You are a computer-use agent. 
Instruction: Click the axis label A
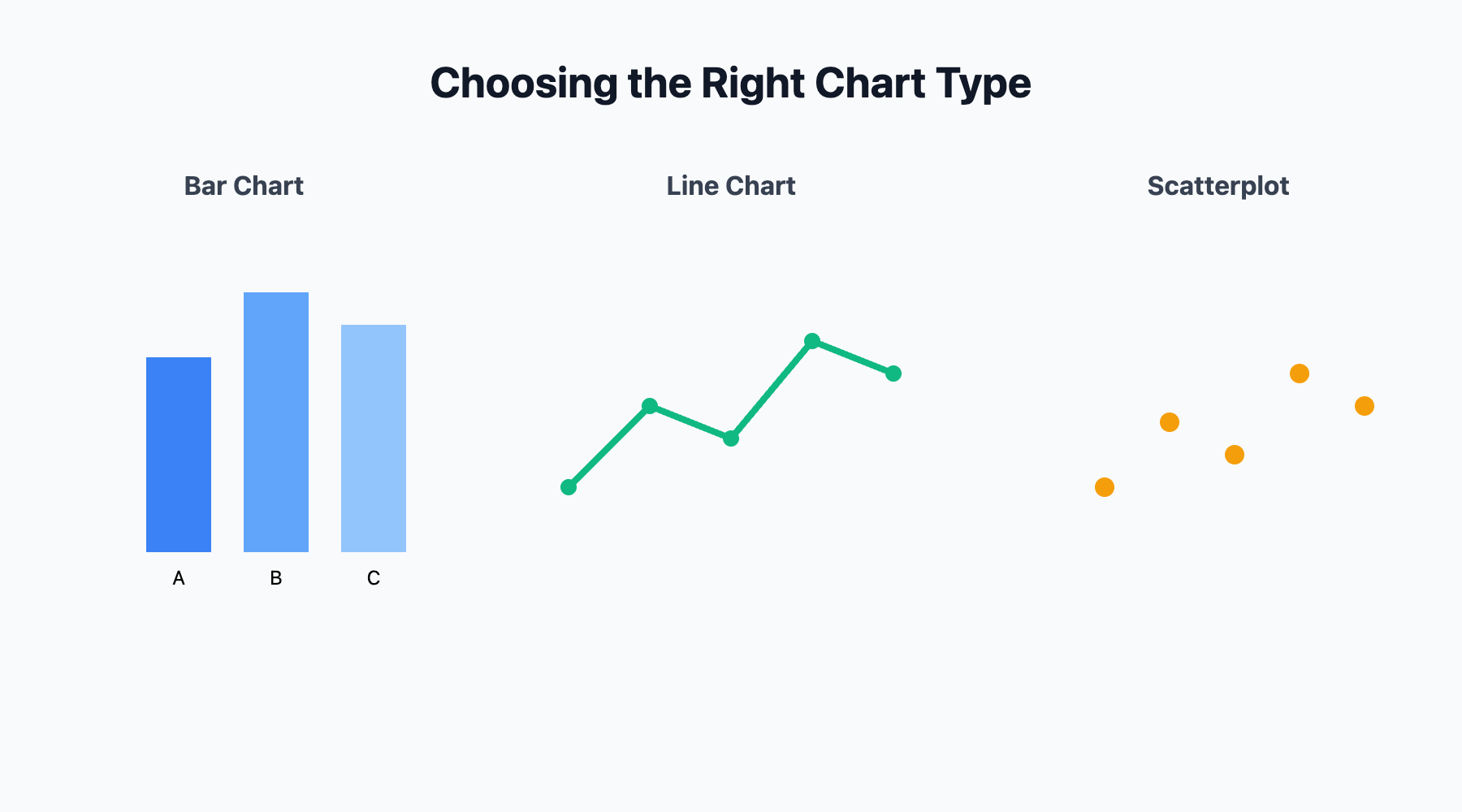click(x=179, y=578)
